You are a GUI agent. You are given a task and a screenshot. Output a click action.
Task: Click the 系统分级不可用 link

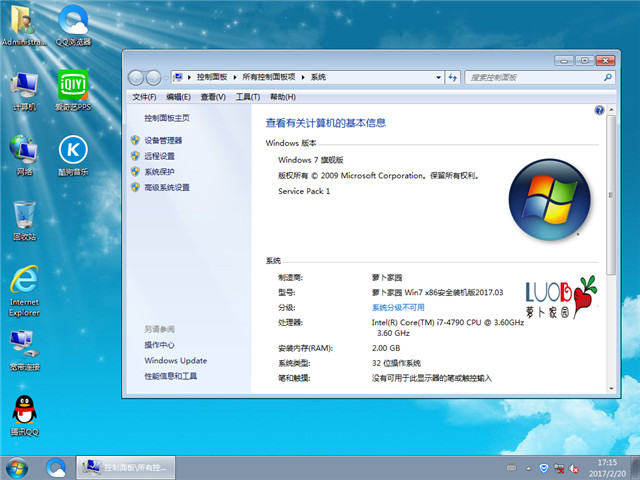tap(398, 307)
